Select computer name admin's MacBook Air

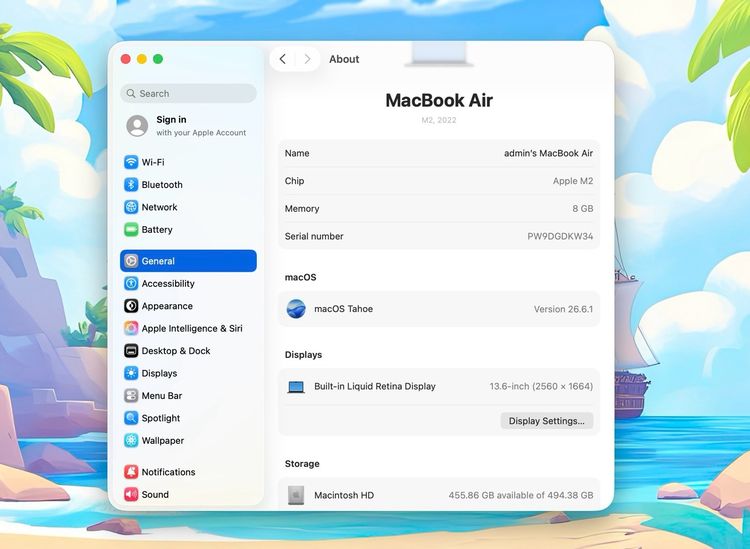coord(548,153)
